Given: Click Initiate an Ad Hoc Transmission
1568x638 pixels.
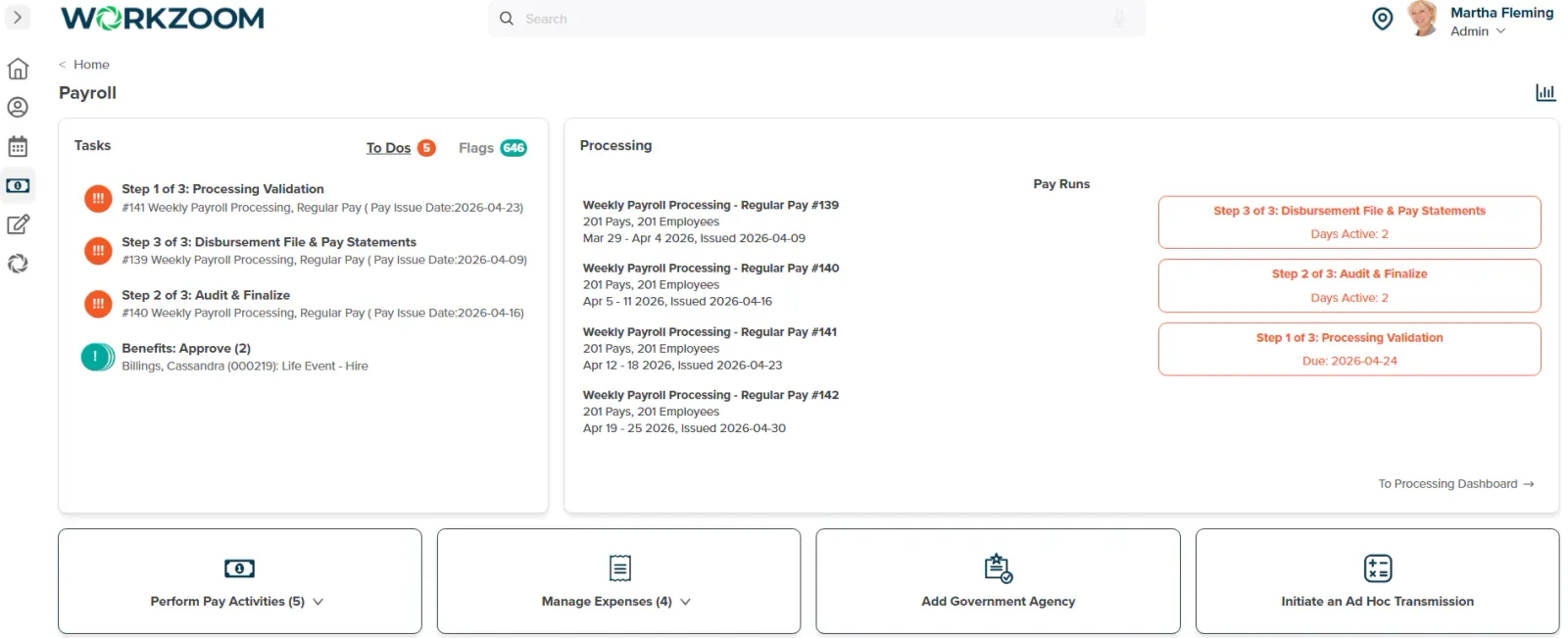Looking at the screenshot, I should (x=1377, y=582).
